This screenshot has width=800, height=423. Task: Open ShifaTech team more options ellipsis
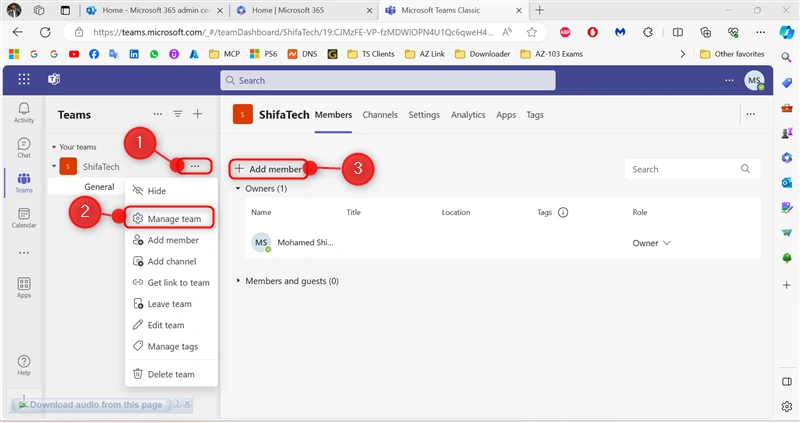[x=194, y=166]
